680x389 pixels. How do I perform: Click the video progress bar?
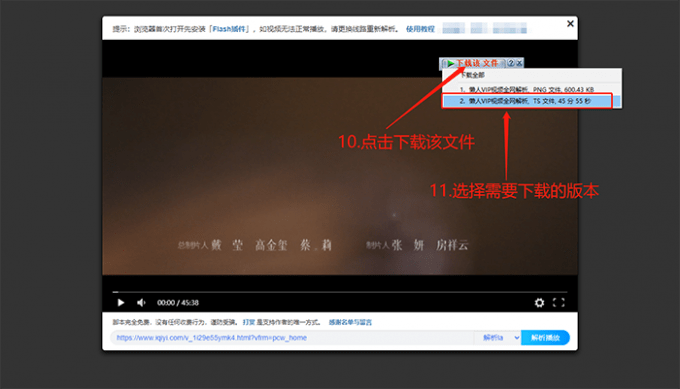click(340, 292)
